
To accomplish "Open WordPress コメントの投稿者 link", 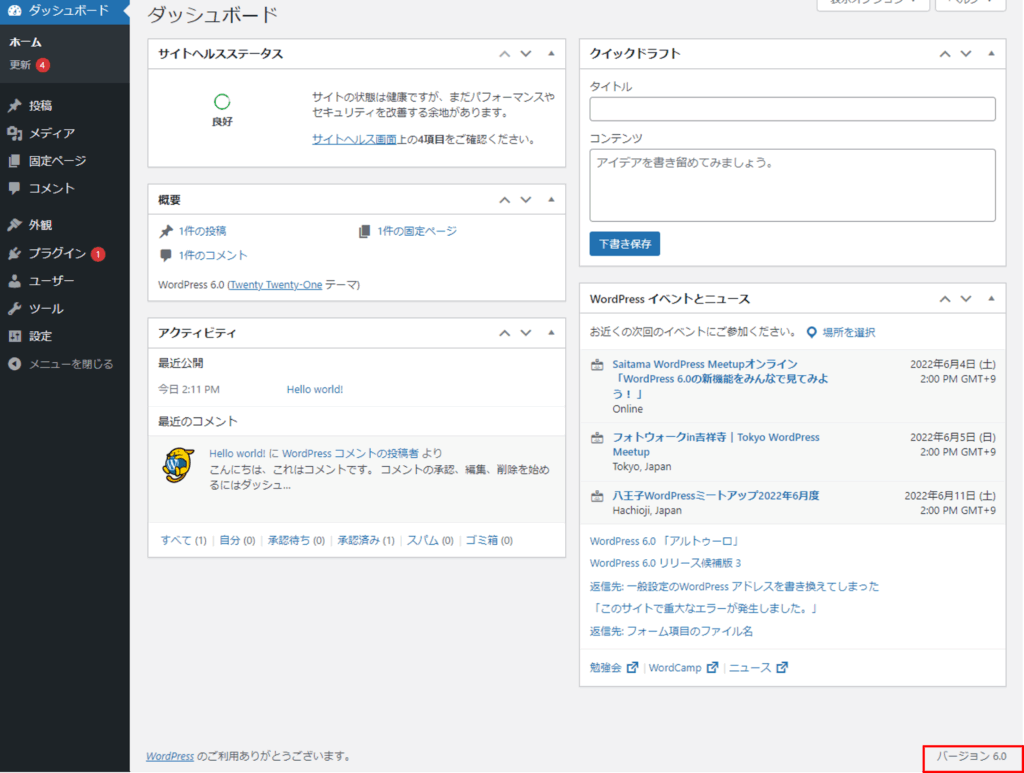I will 350,453.
